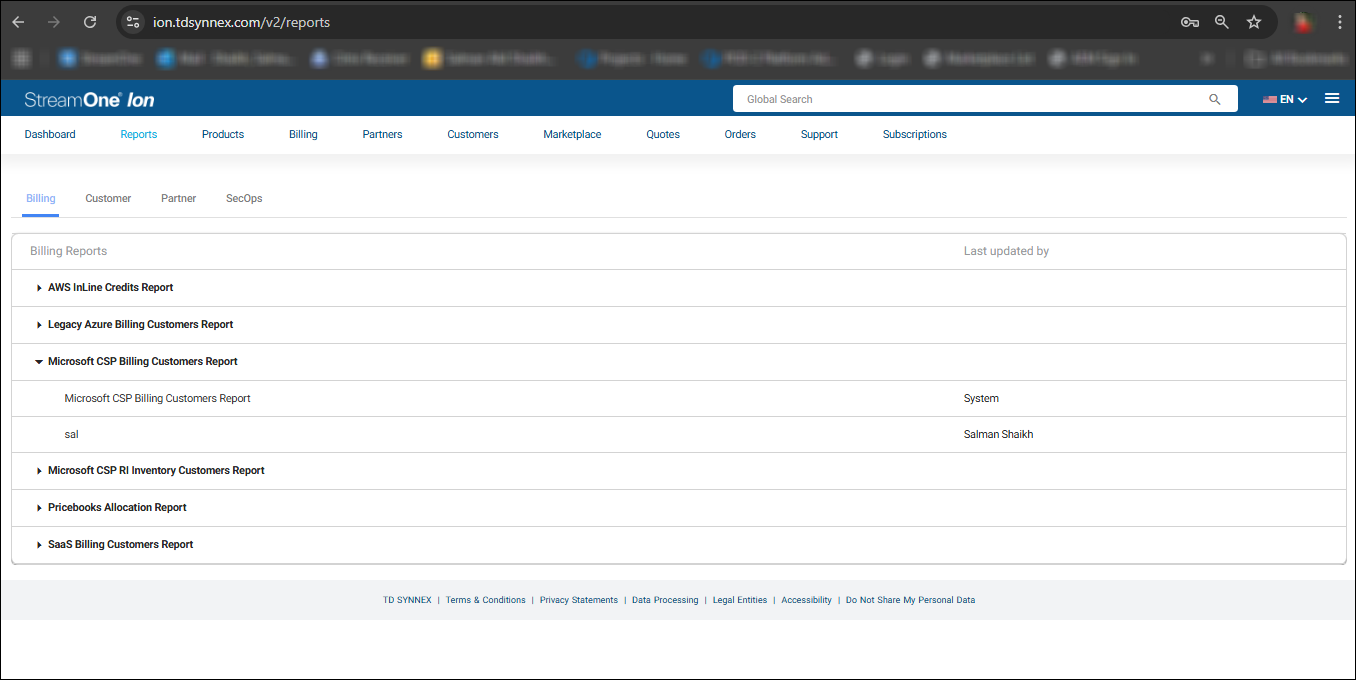Screen dimensions: 1356x680
Task: Open the Support navigation item
Action: [819, 134]
